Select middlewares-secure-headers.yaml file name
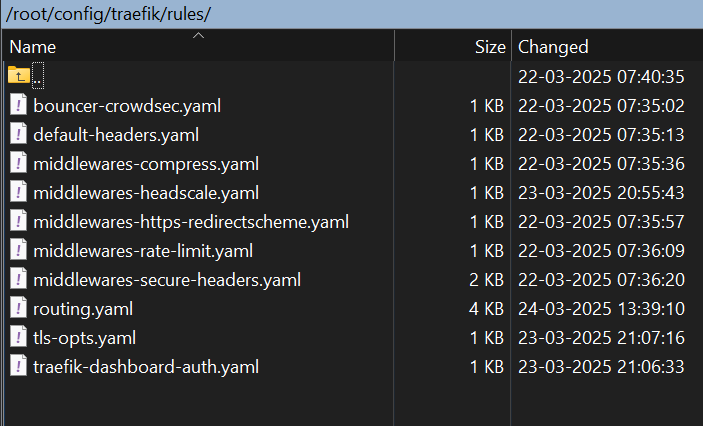Screen dimensions: 703x426 coord(167,280)
